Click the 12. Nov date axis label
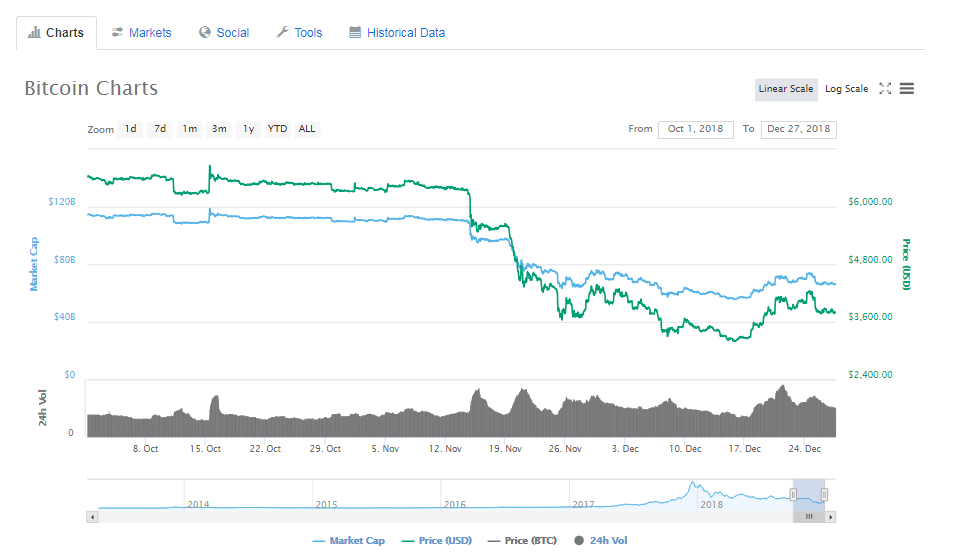 coord(445,449)
